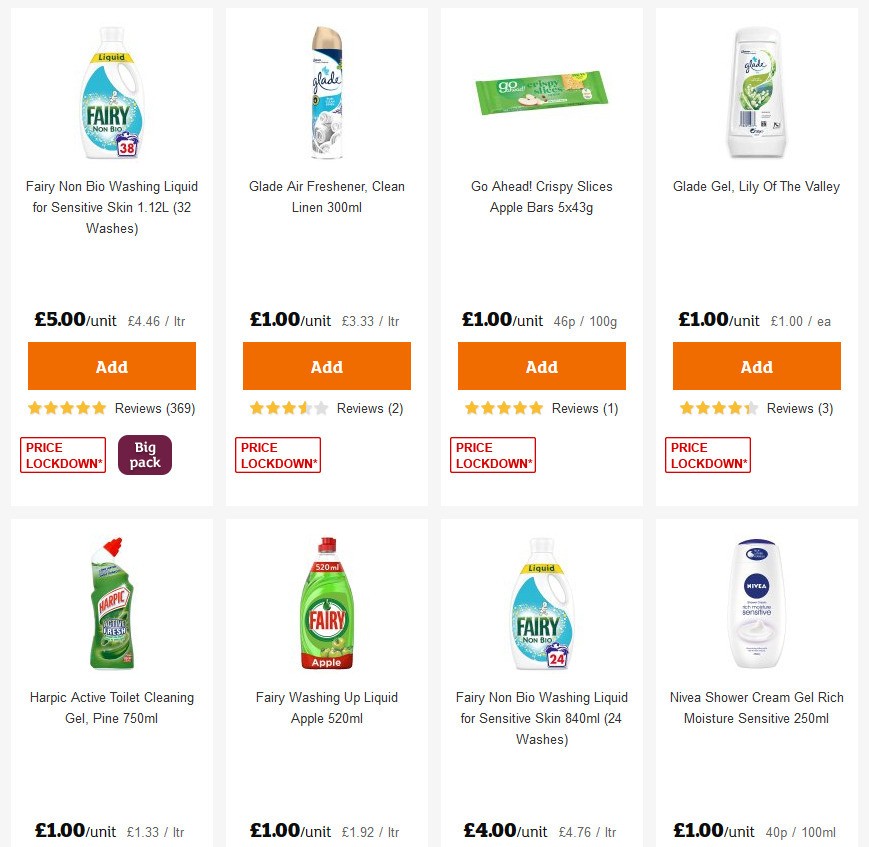869x847 pixels.
Task: Click the PRICE LOCKDOWN badge under Fairy washing liquid
Action: pyautogui.click(x=62, y=454)
